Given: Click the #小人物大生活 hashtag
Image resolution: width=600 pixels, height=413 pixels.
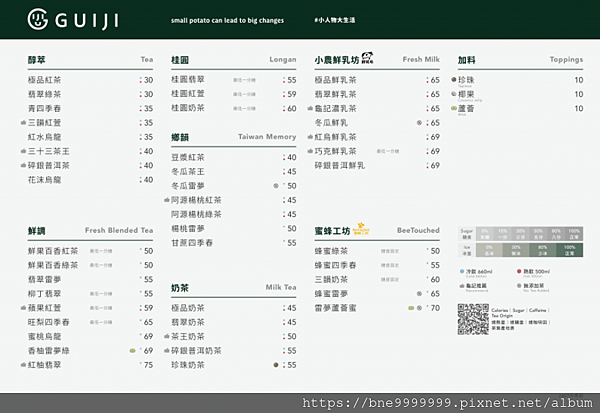Looking at the screenshot, I should pos(335,20).
